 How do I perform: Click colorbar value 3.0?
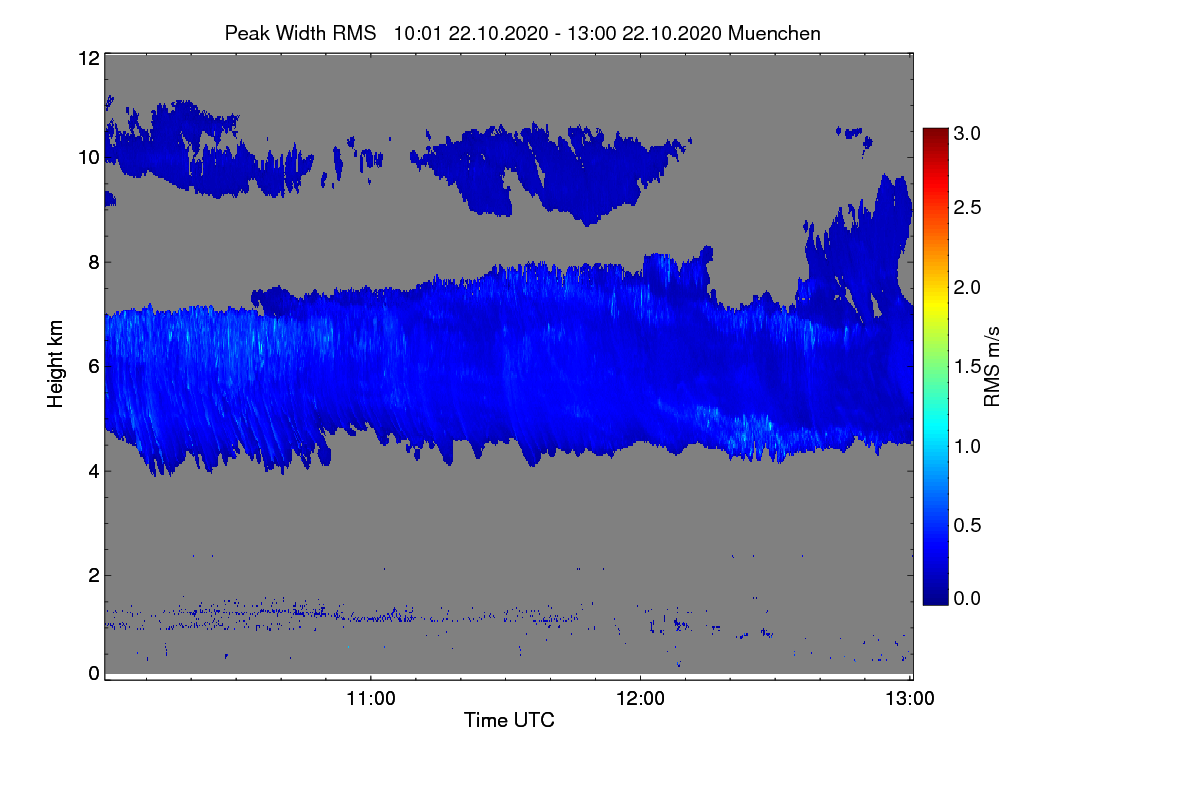pyautogui.click(x=966, y=132)
